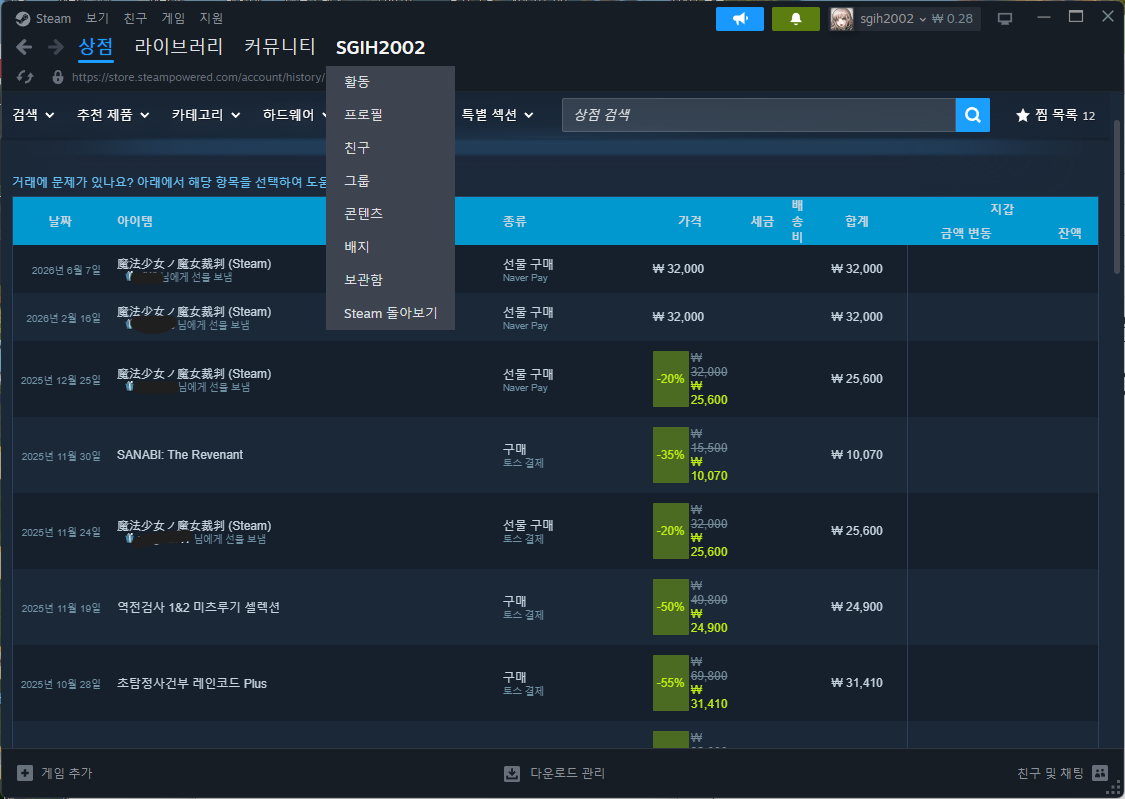
Task: Click the ₩ 10,070 total amount
Action: [857, 455]
